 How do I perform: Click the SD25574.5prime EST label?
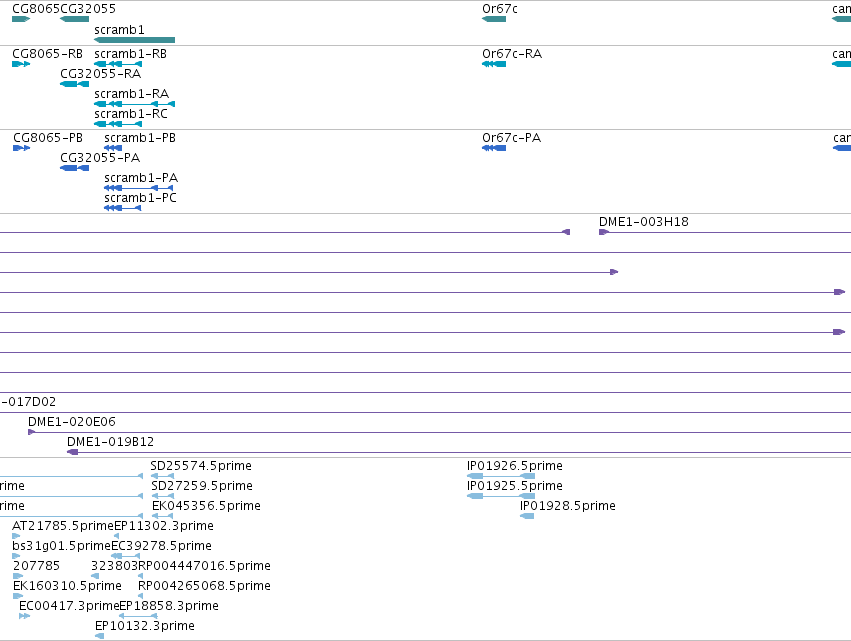tap(201, 466)
